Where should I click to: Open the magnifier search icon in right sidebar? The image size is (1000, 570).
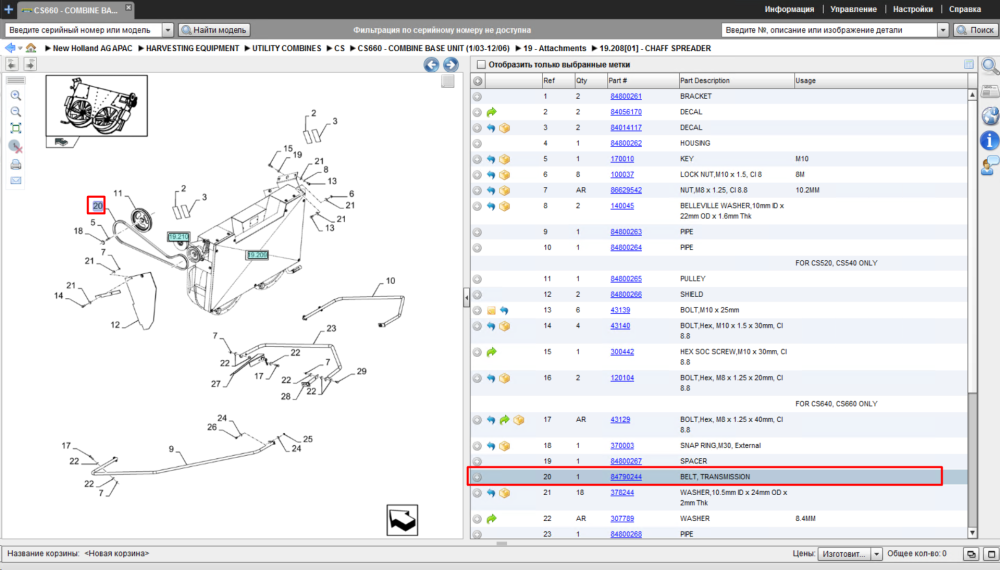coord(990,66)
